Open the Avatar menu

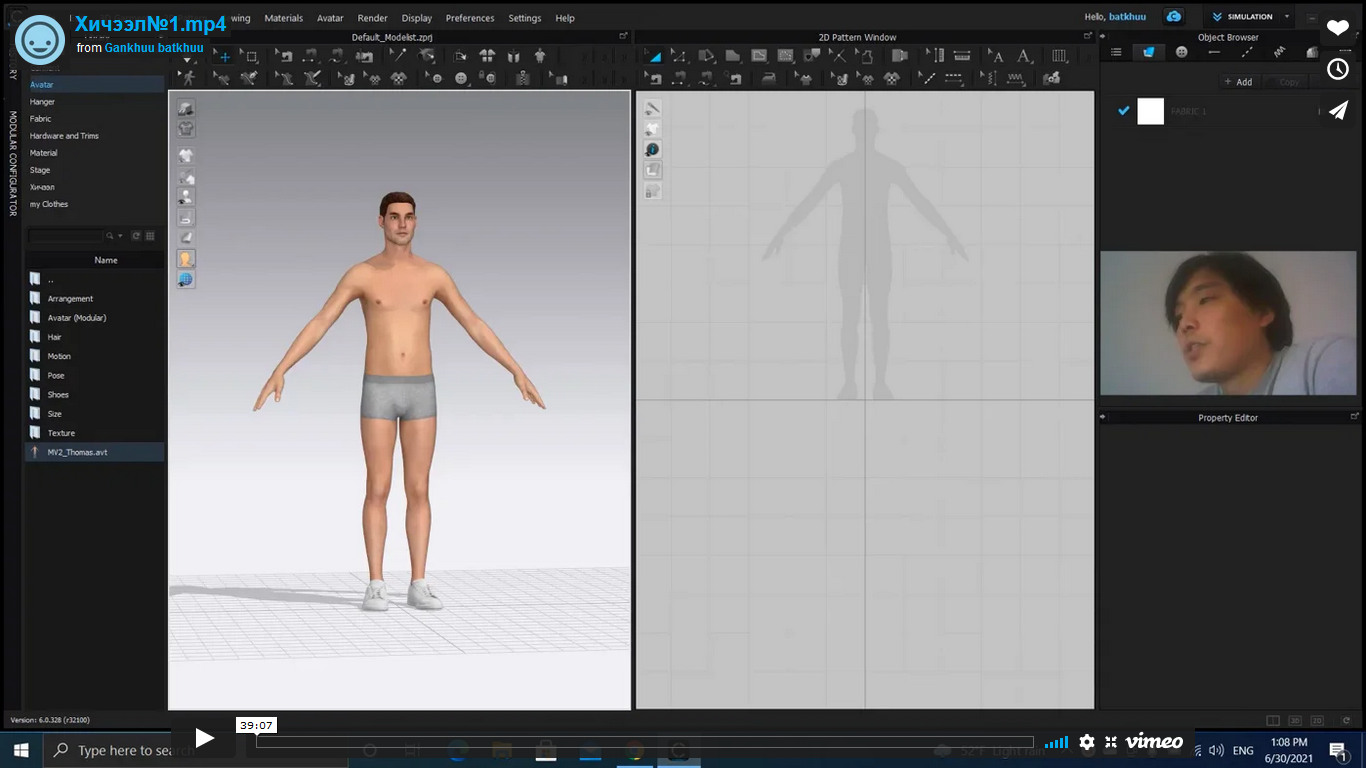click(x=330, y=18)
